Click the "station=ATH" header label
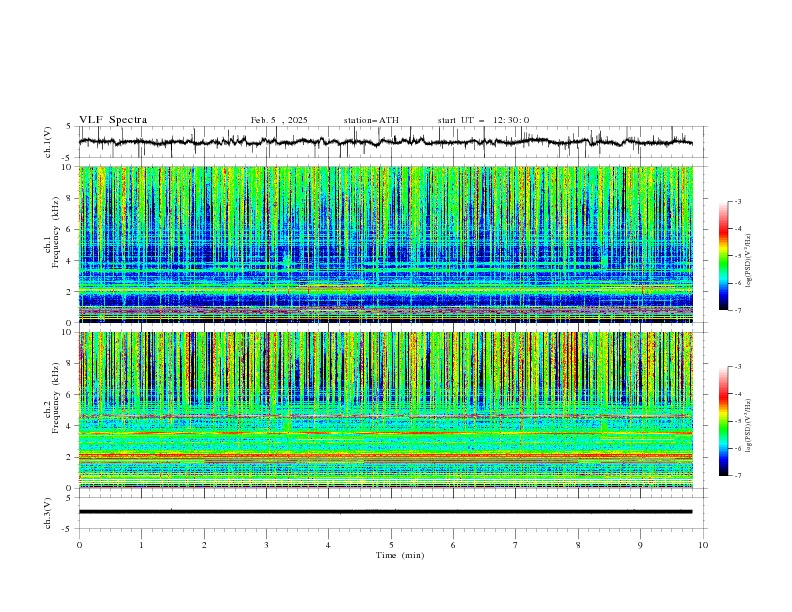 371,120
